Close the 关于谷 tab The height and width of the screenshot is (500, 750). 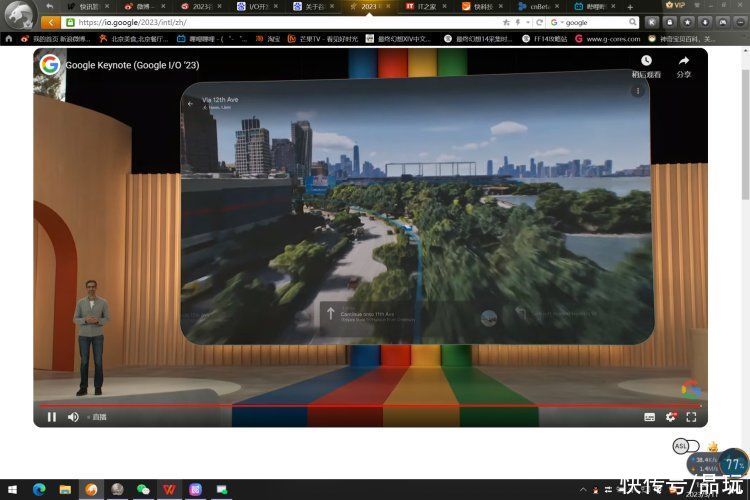point(332,6)
